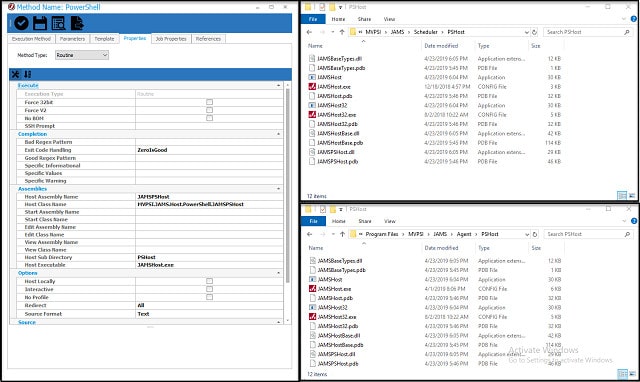Sort by Date modified in Scheduler PSHost window

(441, 46)
